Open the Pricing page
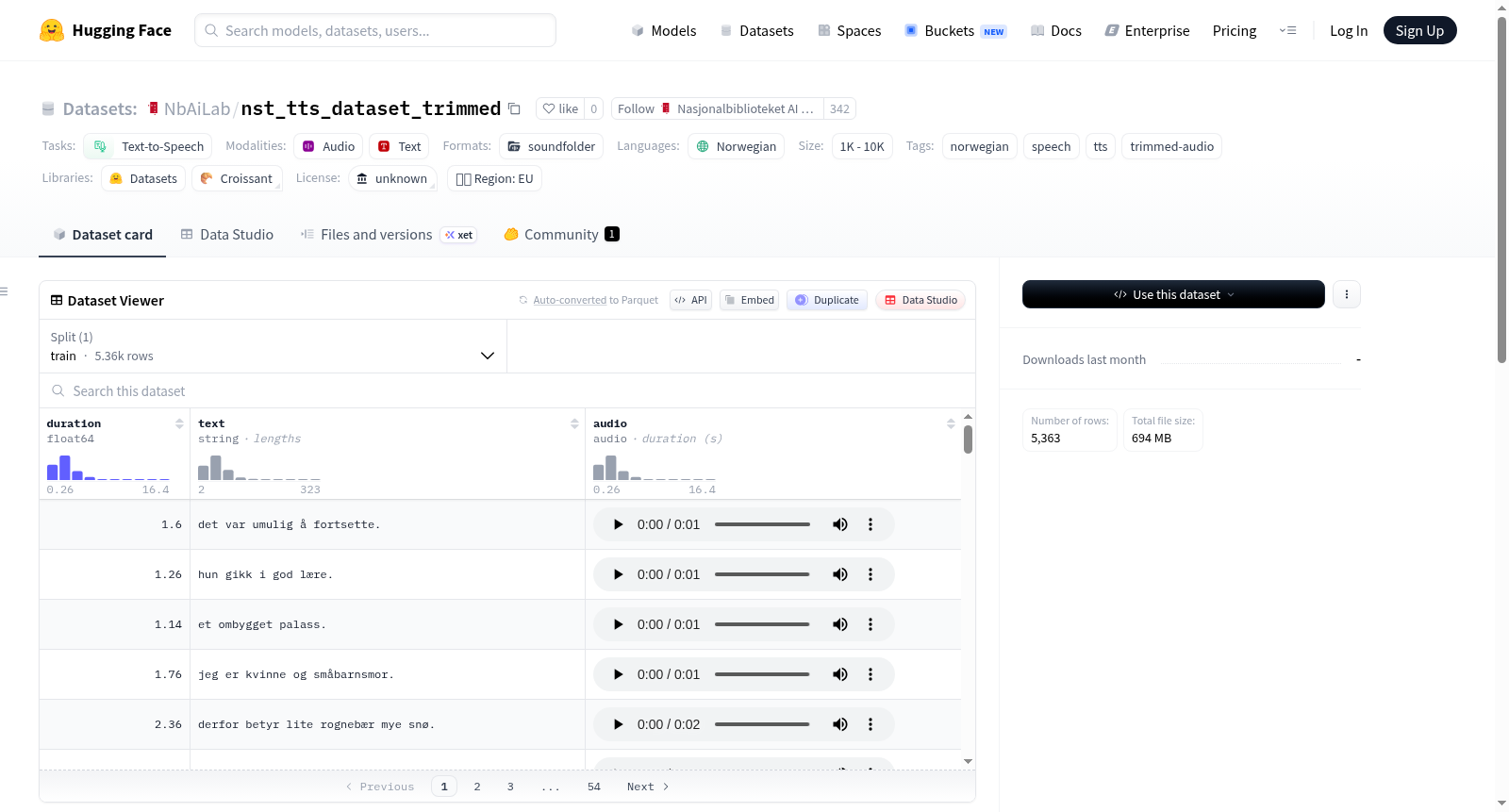 (x=1235, y=31)
